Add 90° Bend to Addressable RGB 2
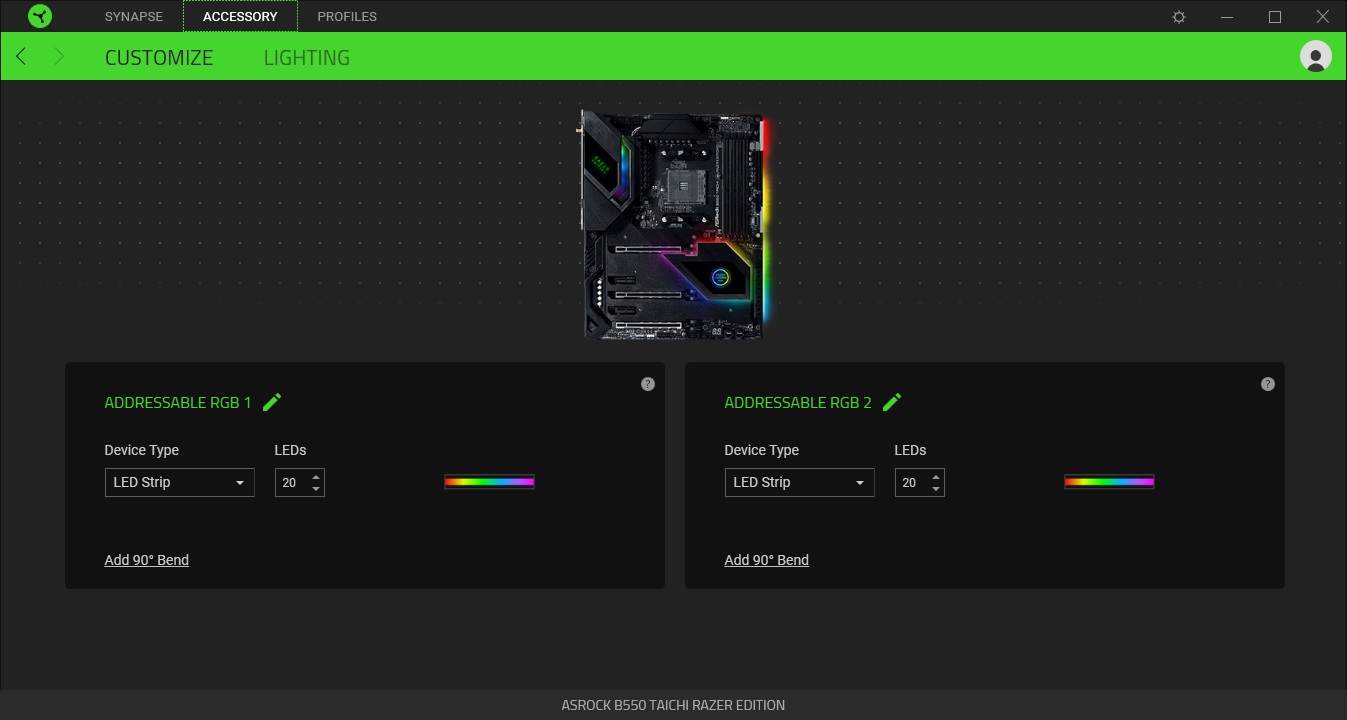This screenshot has height=720, width=1347. tap(767, 560)
